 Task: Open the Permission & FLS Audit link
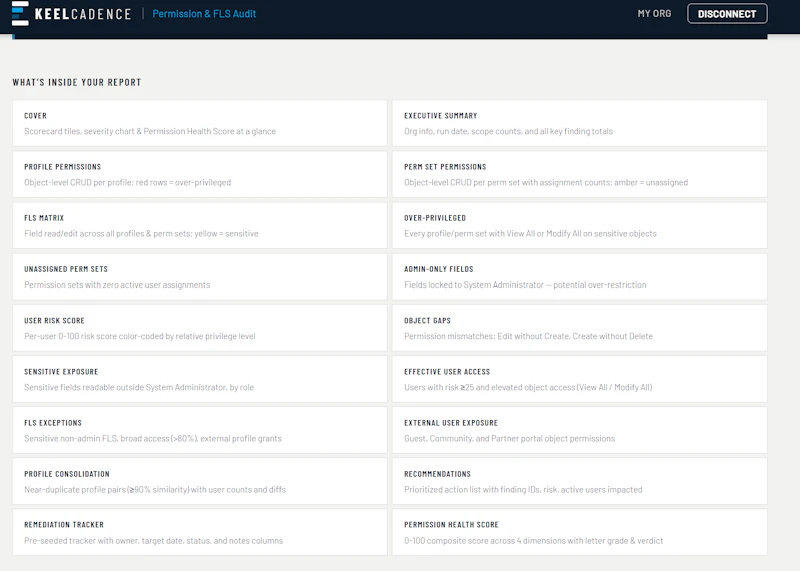(204, 14)
